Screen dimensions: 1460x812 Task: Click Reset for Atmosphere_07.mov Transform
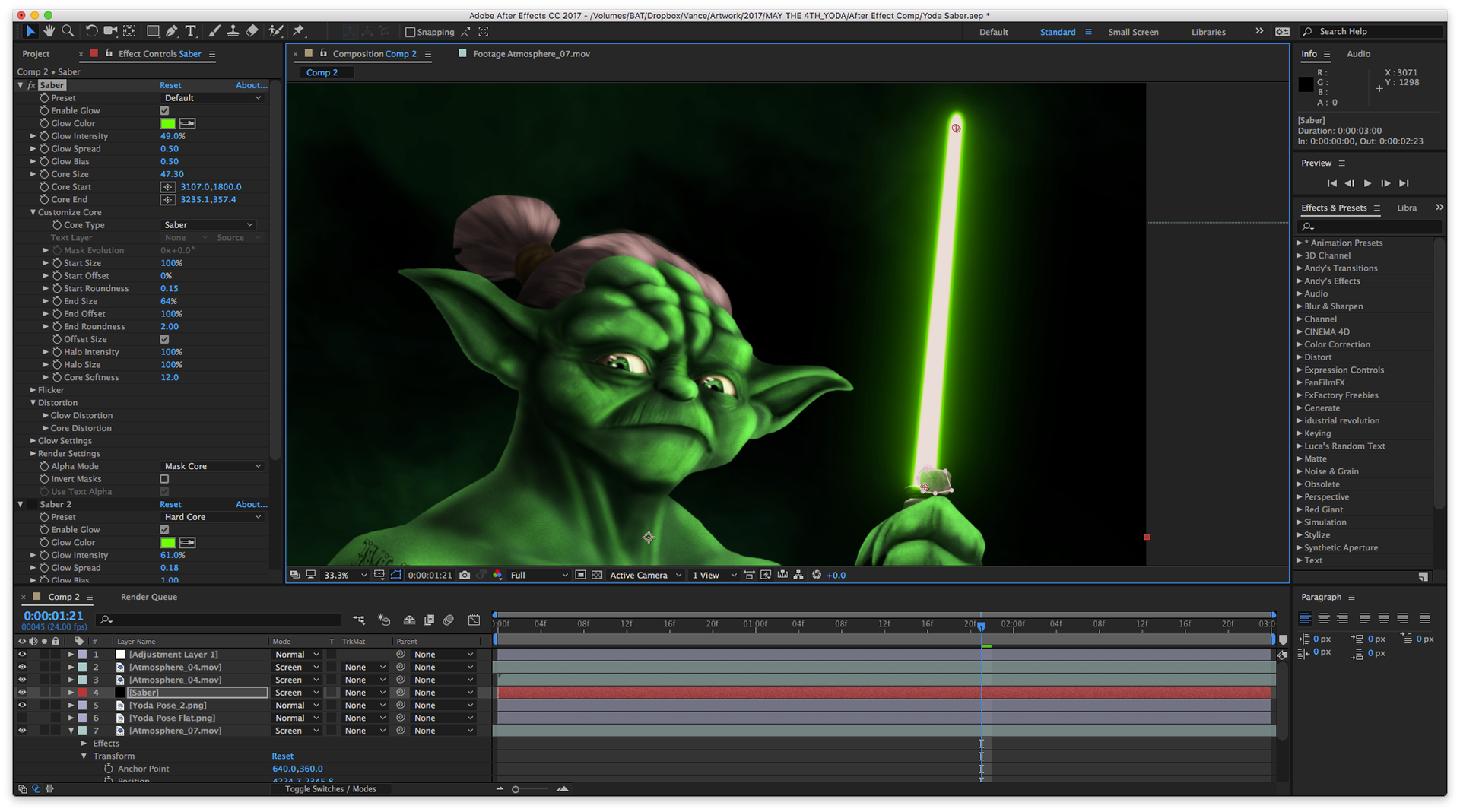(282, 756)
